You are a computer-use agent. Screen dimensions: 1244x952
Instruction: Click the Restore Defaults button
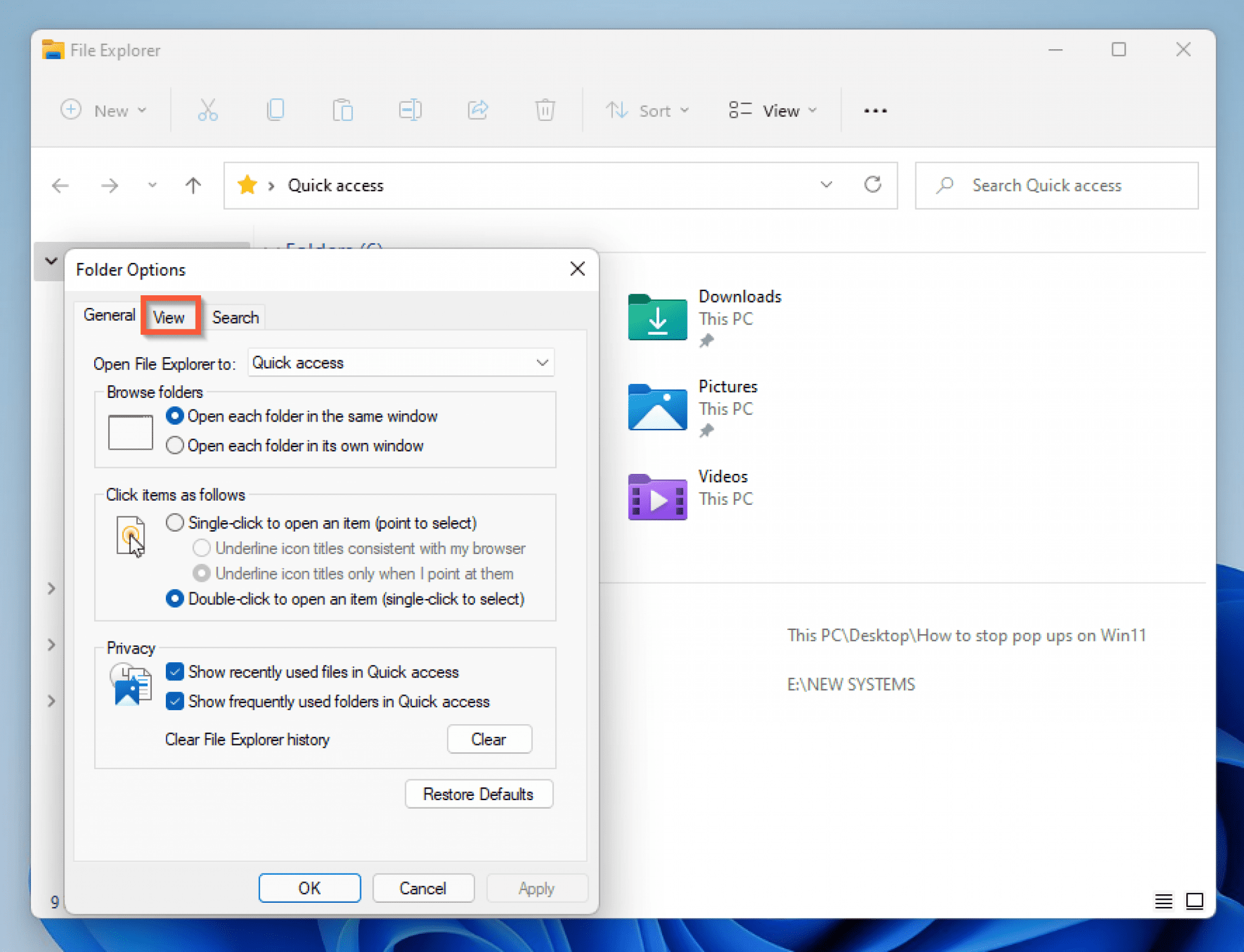click(479, 794)
